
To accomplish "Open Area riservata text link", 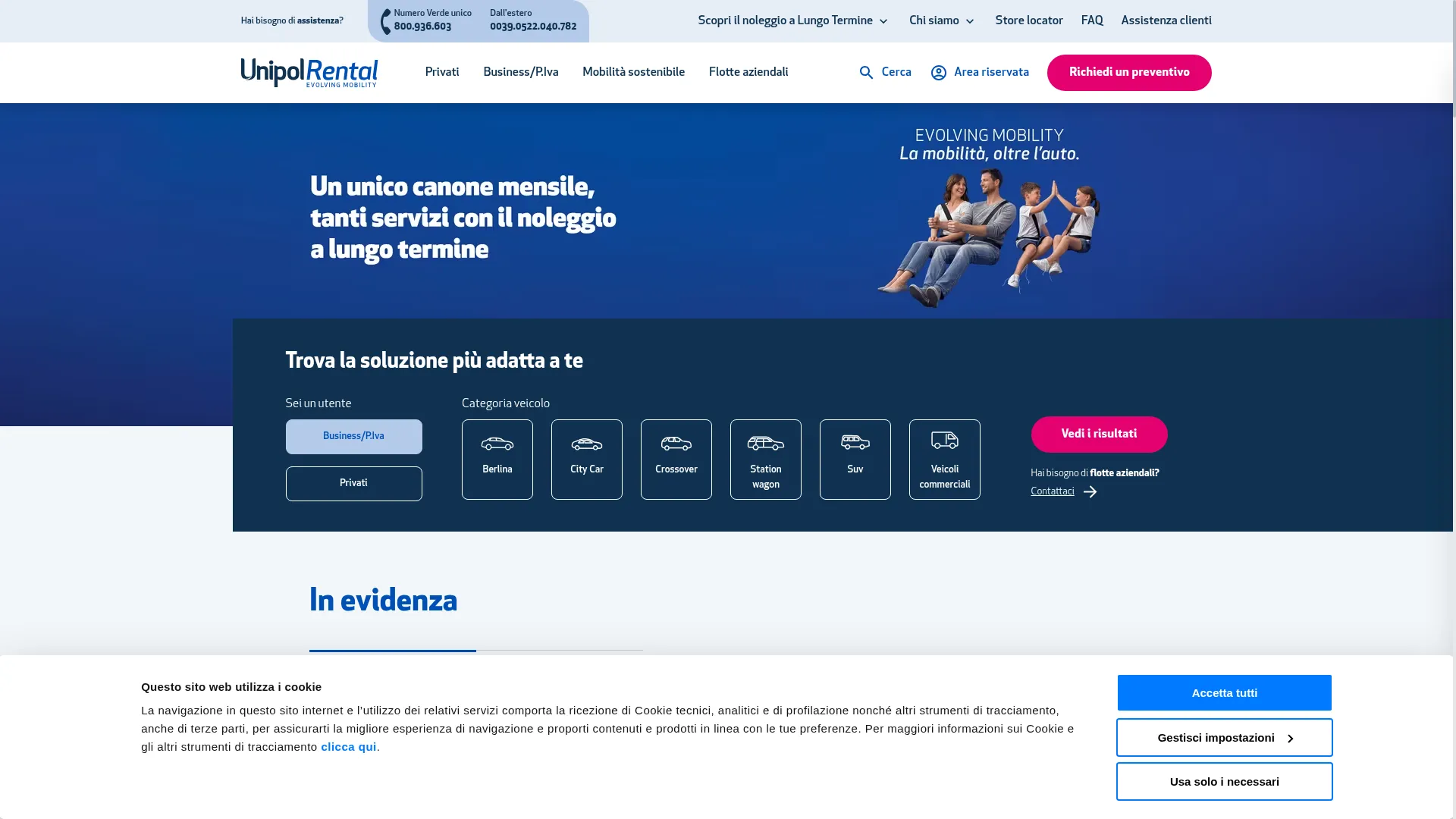I will pos(991,73).
